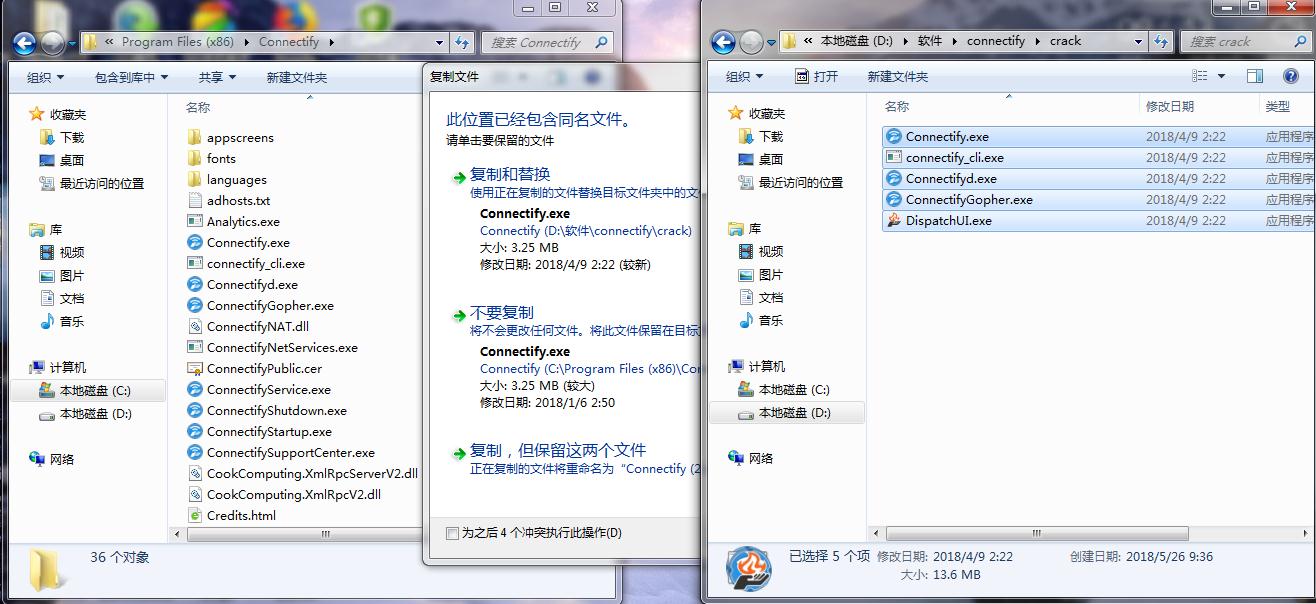This screenshot has height=604, width=1316.
Task: Select DispatchUI.exe icon in crack window
Action: point(894,221)
